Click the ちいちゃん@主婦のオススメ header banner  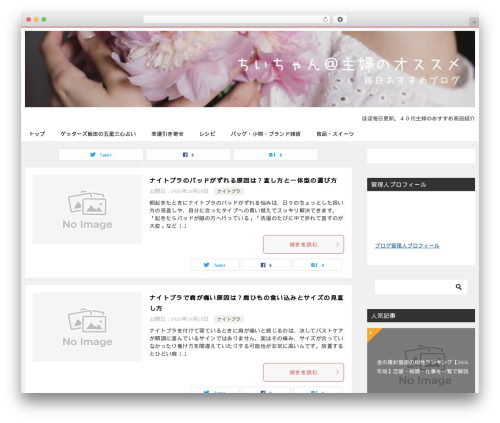[250, 69]
